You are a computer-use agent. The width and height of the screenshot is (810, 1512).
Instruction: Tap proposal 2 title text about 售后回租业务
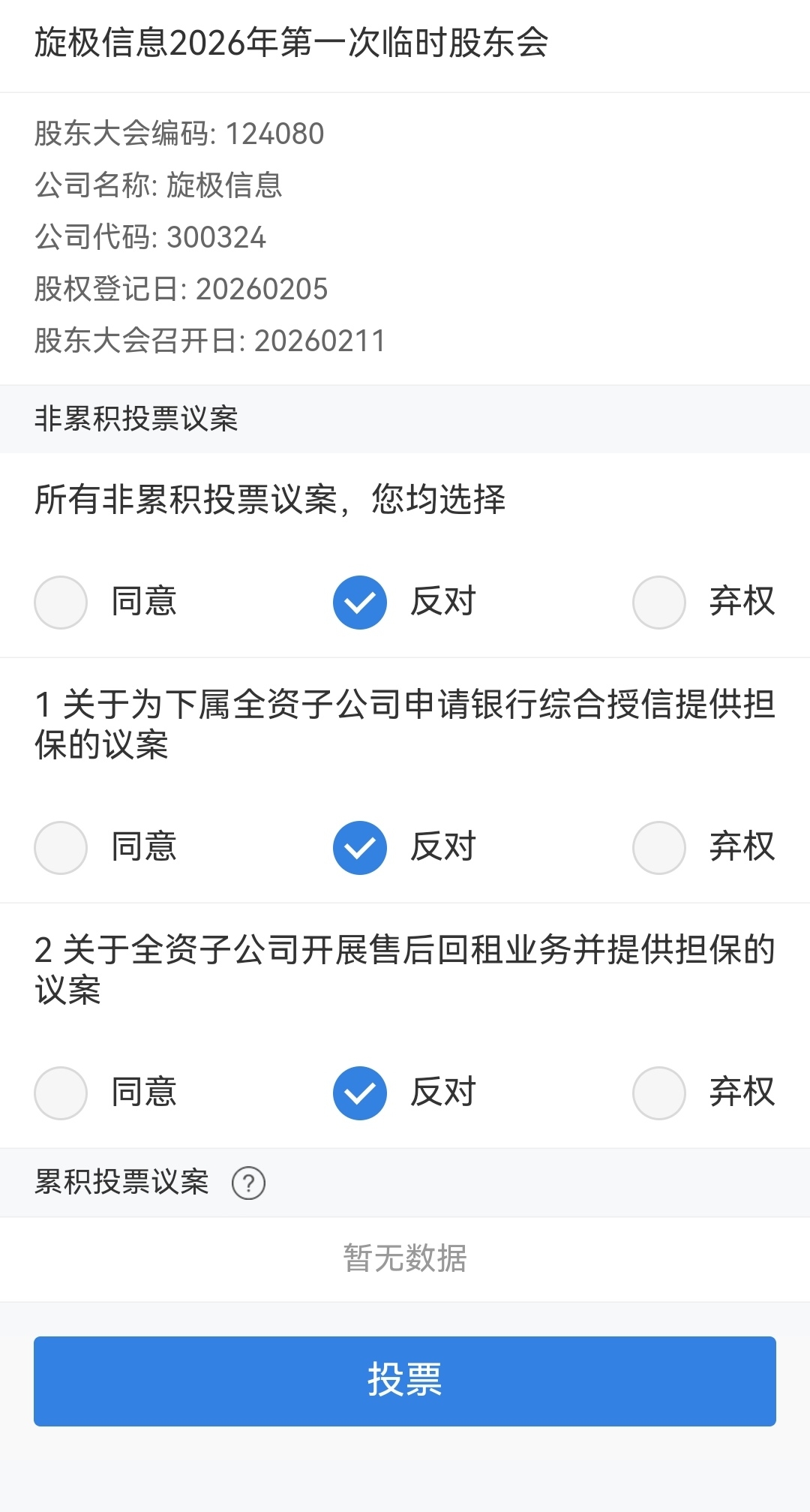[405, 969]
